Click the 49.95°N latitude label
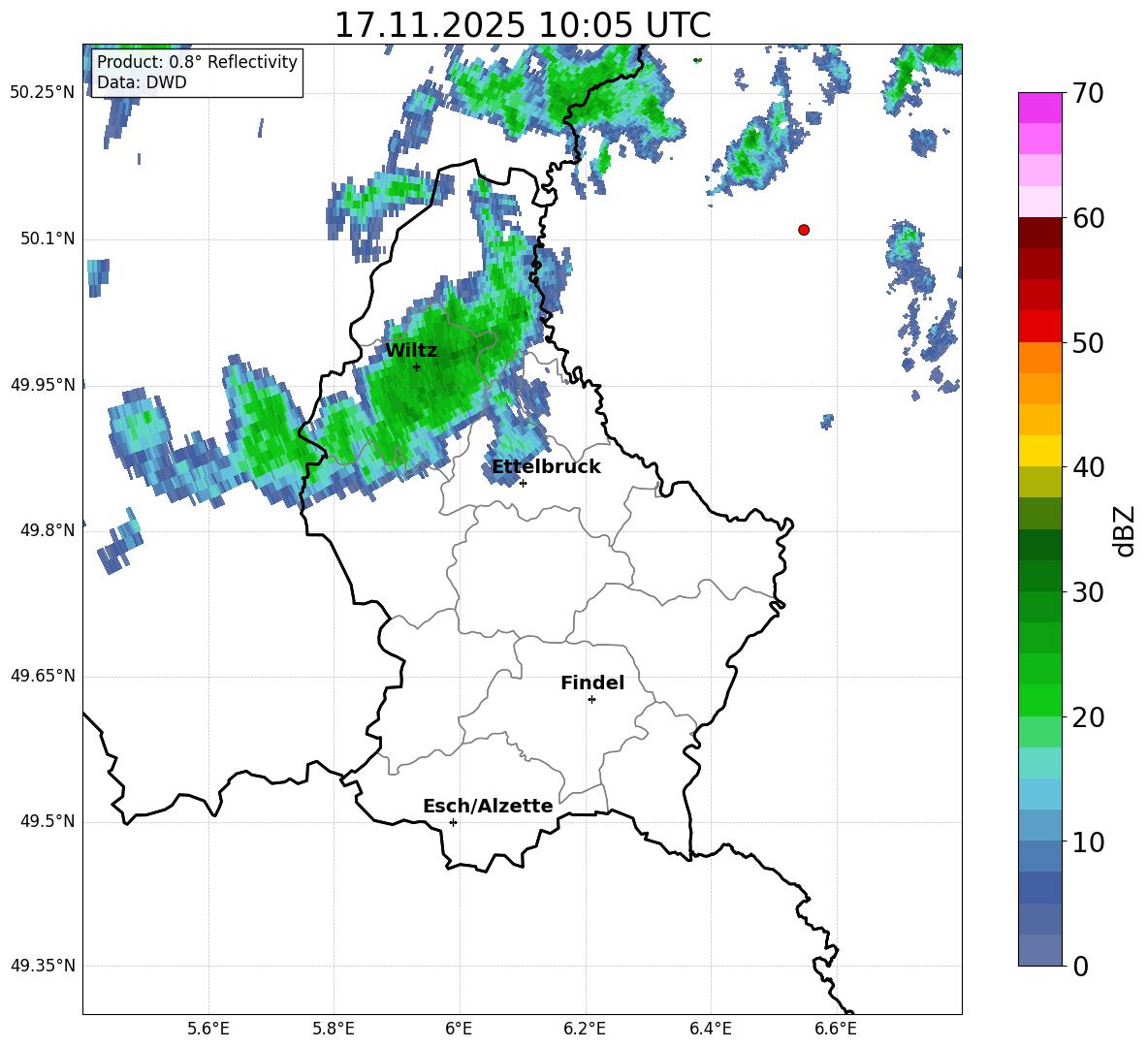Viewport: 1148px width, 1048px height. 43,385
